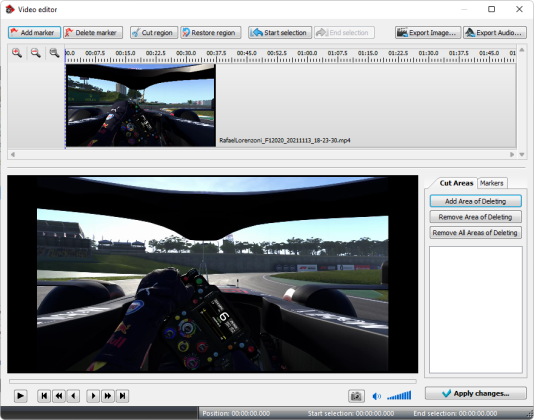Screen dimensions: 534x420
Task: Click the timeline left scroll arrow
Action: [x=13, y=154]
